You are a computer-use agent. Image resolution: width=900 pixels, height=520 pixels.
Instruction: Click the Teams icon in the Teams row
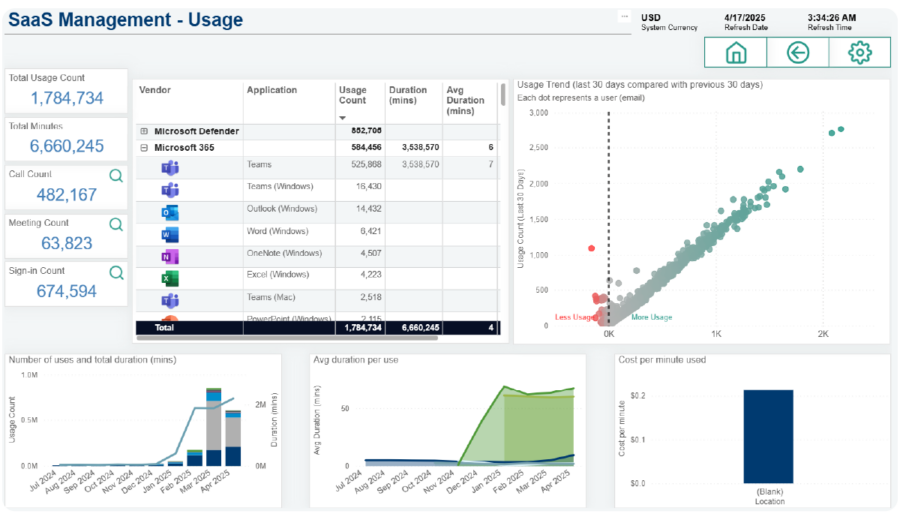pos(170,168)
